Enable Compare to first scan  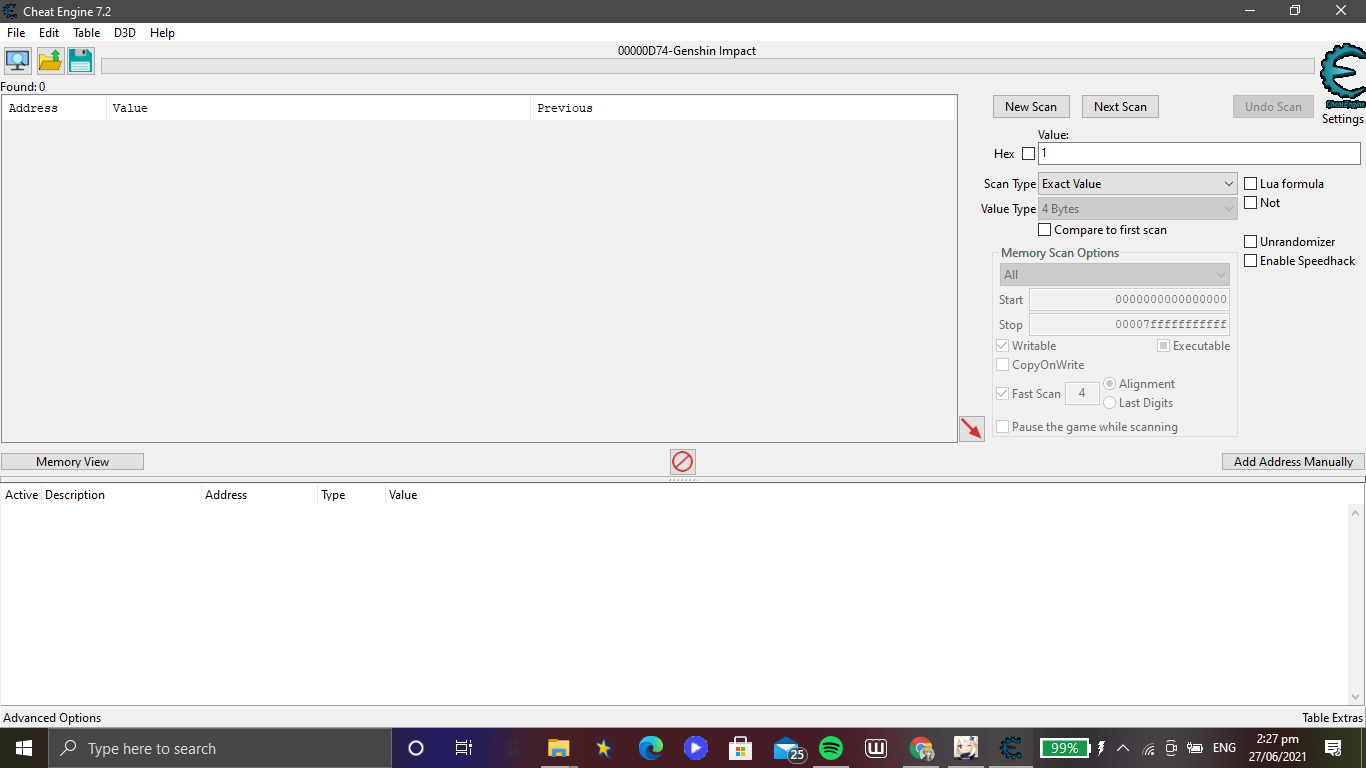[1044, 229]
